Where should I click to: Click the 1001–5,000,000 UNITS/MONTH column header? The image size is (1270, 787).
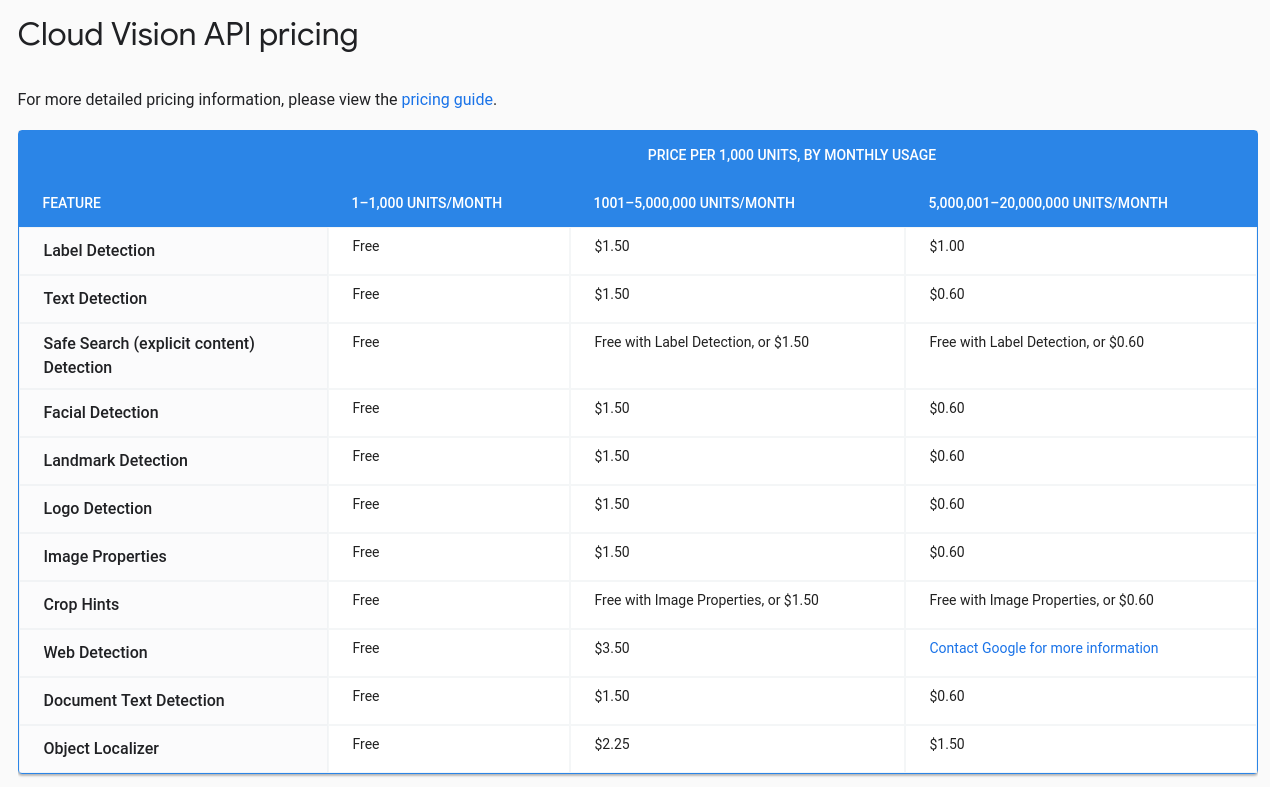click(x=694, y=203)
